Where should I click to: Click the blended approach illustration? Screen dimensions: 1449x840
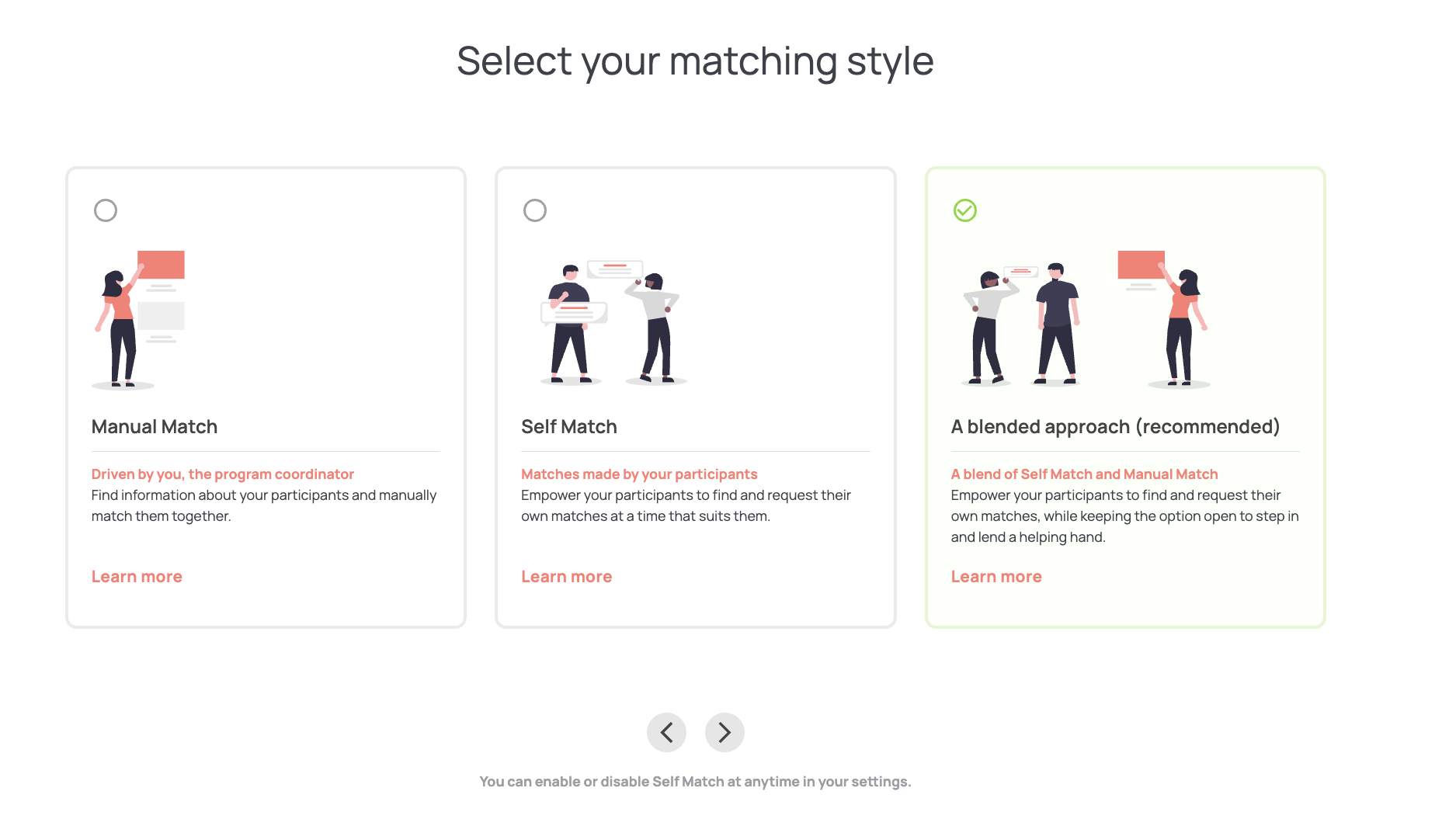coord(1085,318)
